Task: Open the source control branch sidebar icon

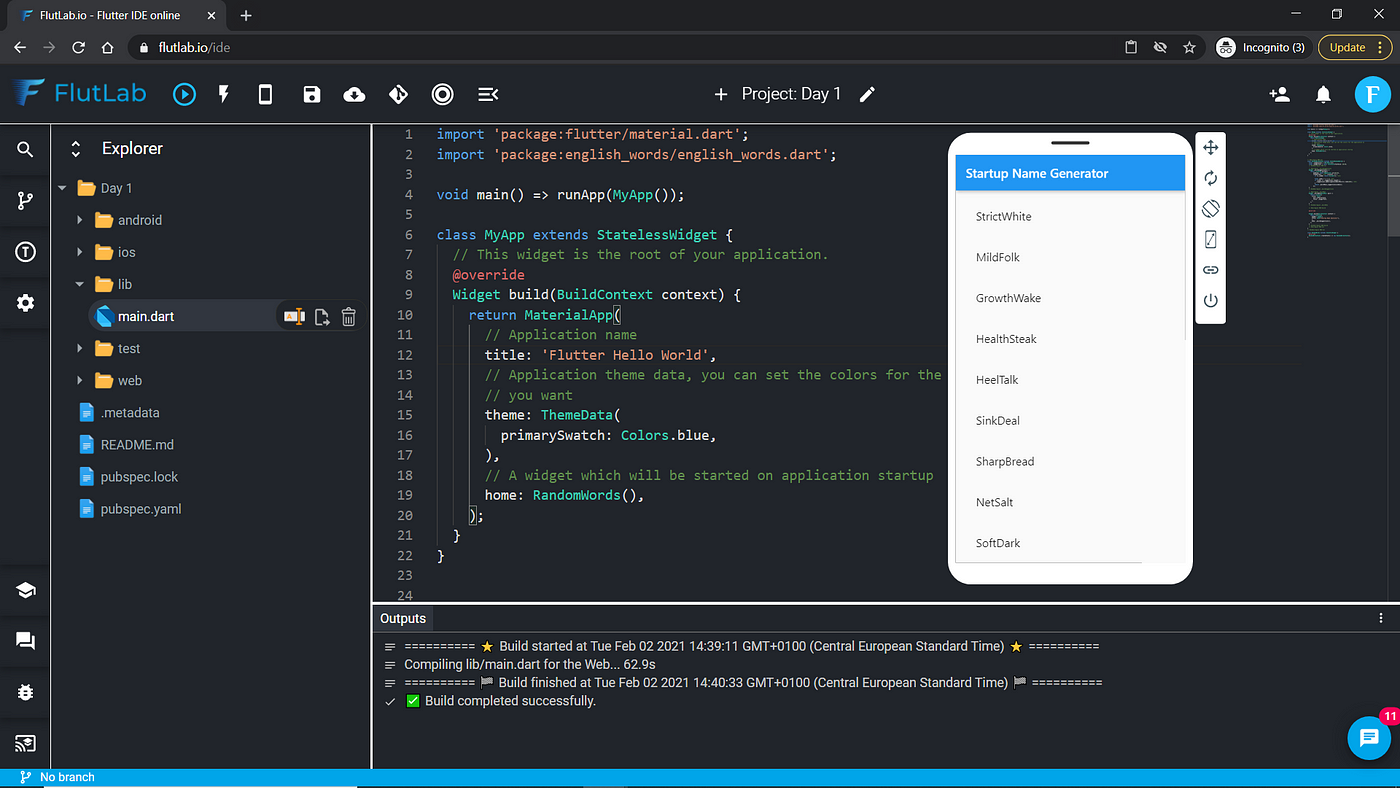Action: click(26, 201)
